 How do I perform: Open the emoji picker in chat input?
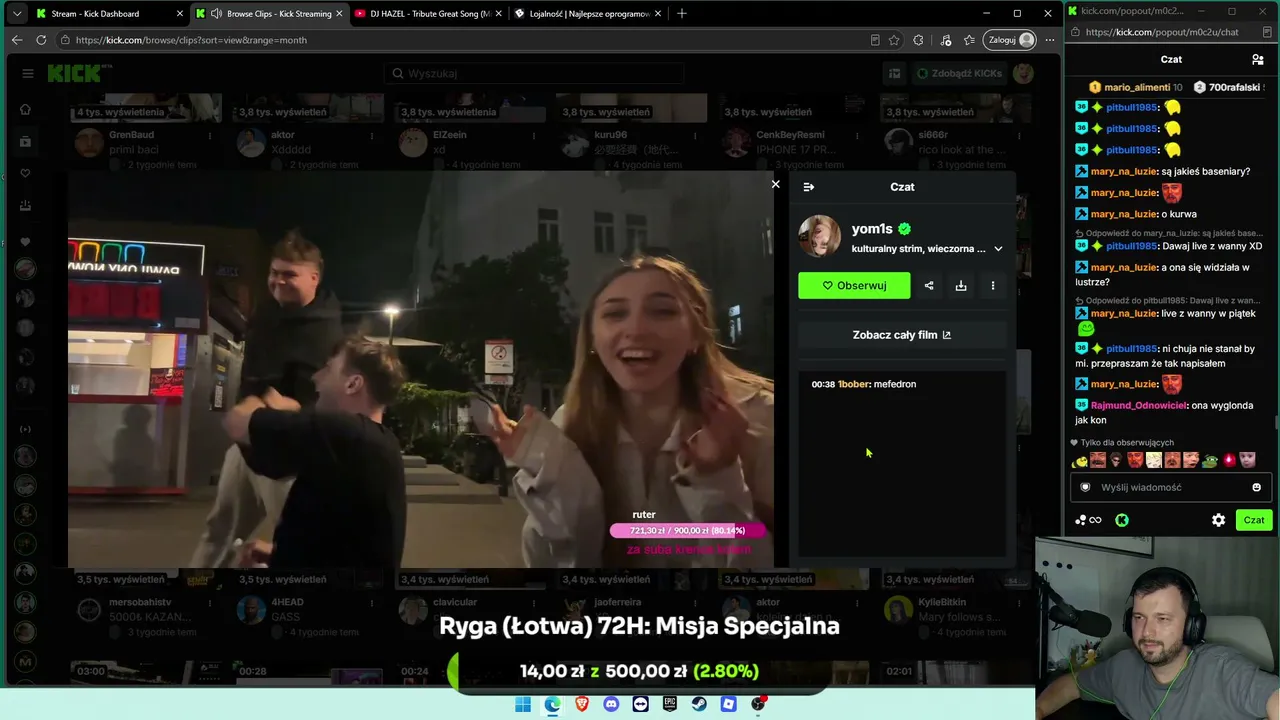pos(1257,488)
